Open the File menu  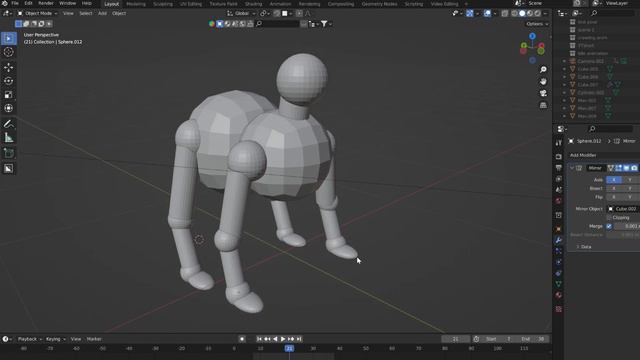tap(15, 3)
